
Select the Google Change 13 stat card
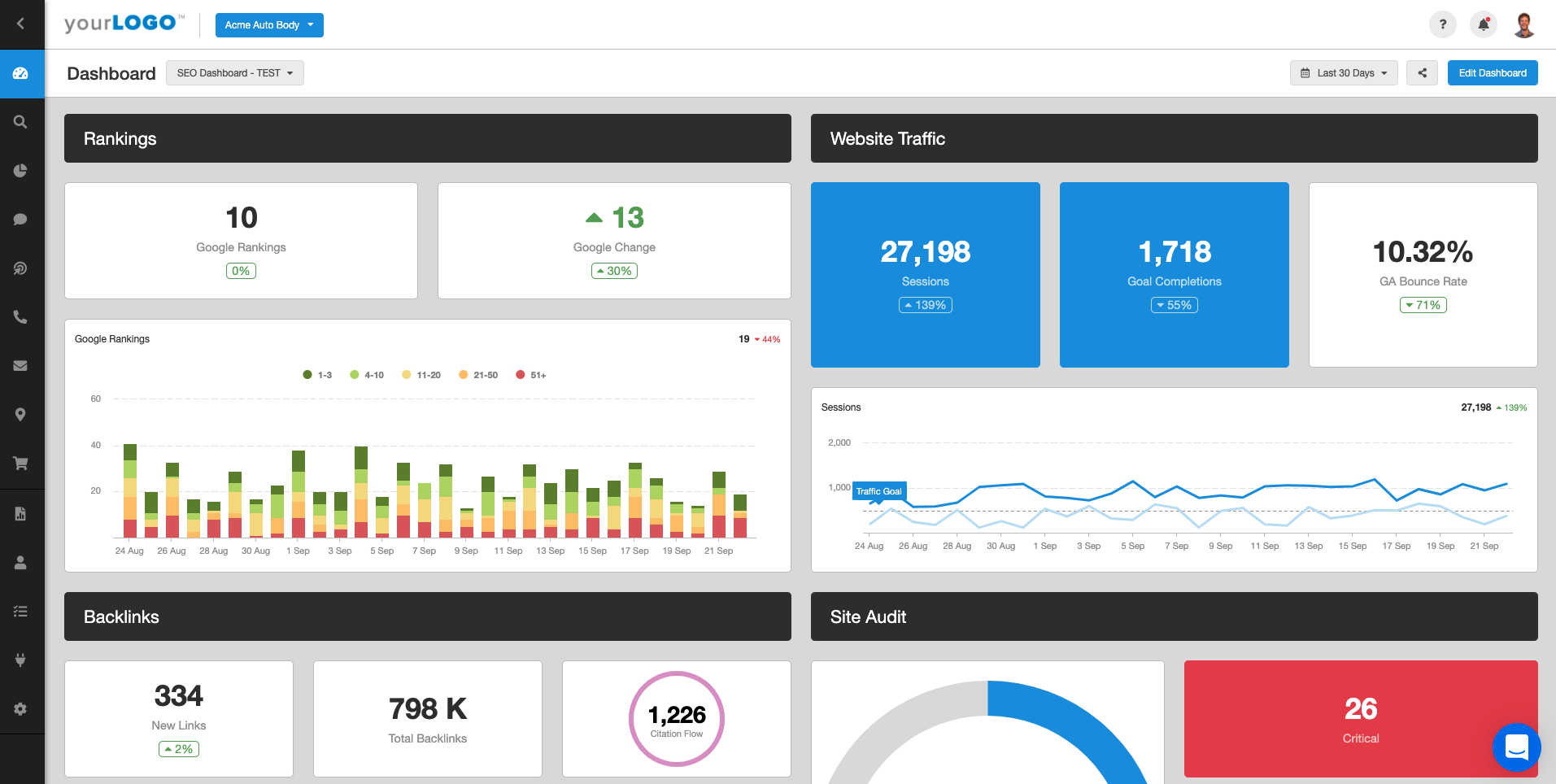[x=614, y=241]
